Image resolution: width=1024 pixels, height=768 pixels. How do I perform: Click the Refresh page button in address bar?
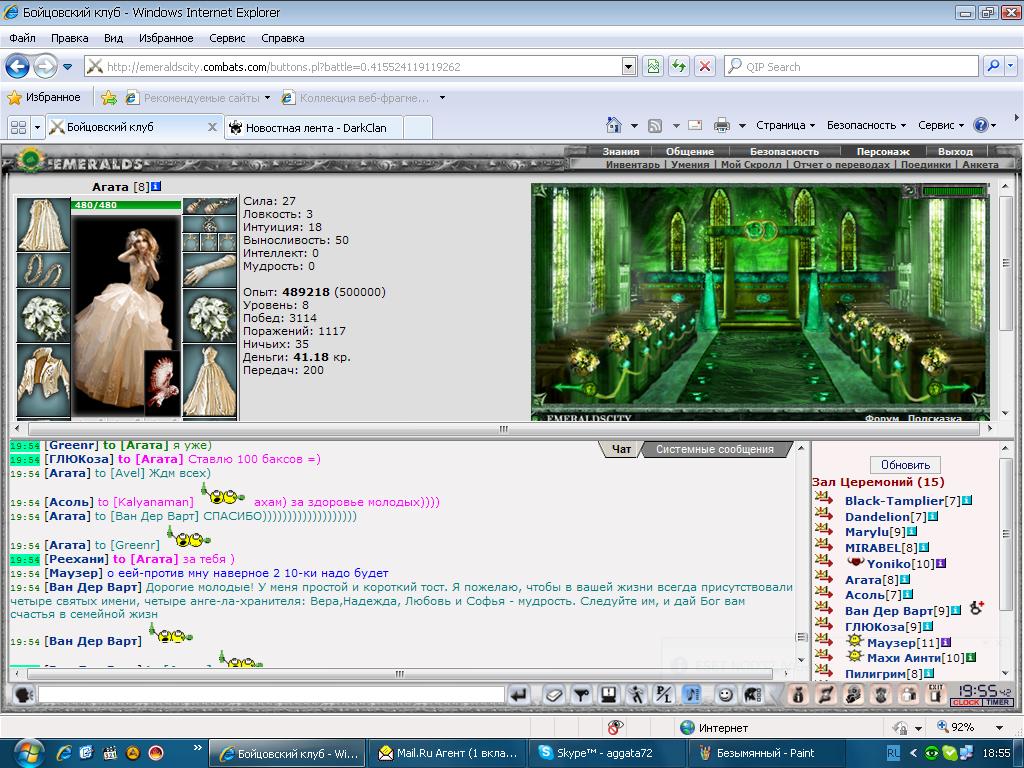click(x=679, y=66)
